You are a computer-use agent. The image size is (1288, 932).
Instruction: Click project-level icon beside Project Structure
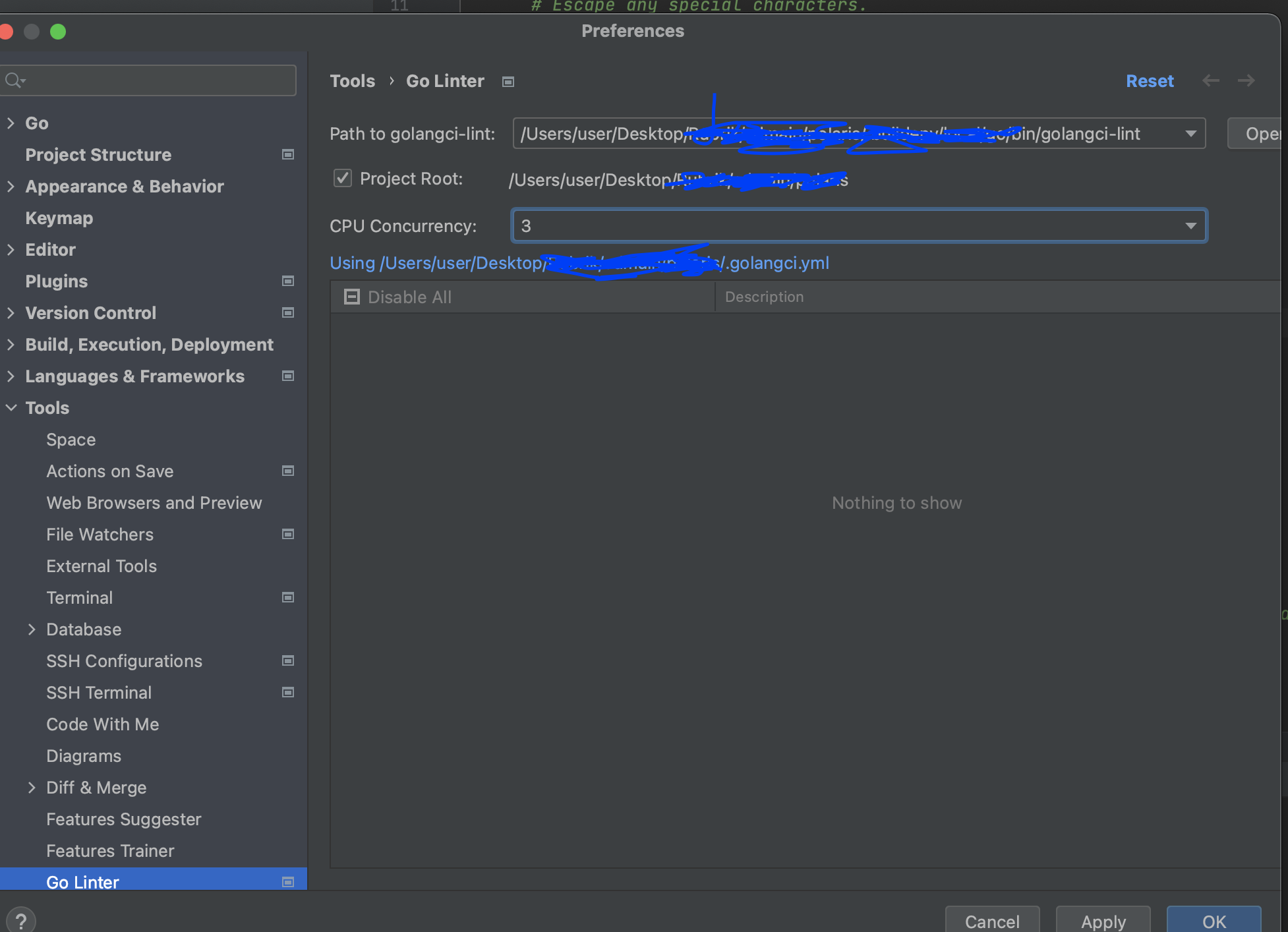[x=288, y=154]
